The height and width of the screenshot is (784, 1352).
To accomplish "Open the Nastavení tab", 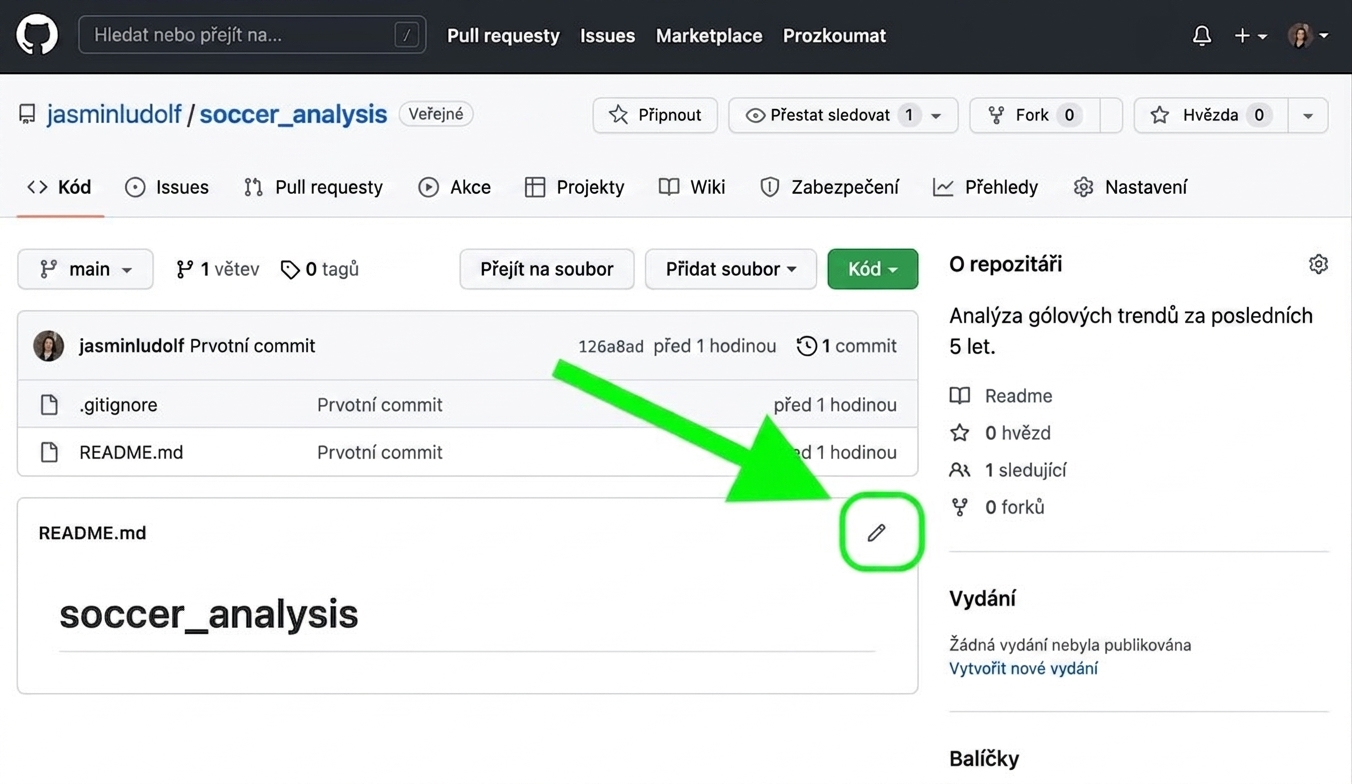I will (1131, 187).
